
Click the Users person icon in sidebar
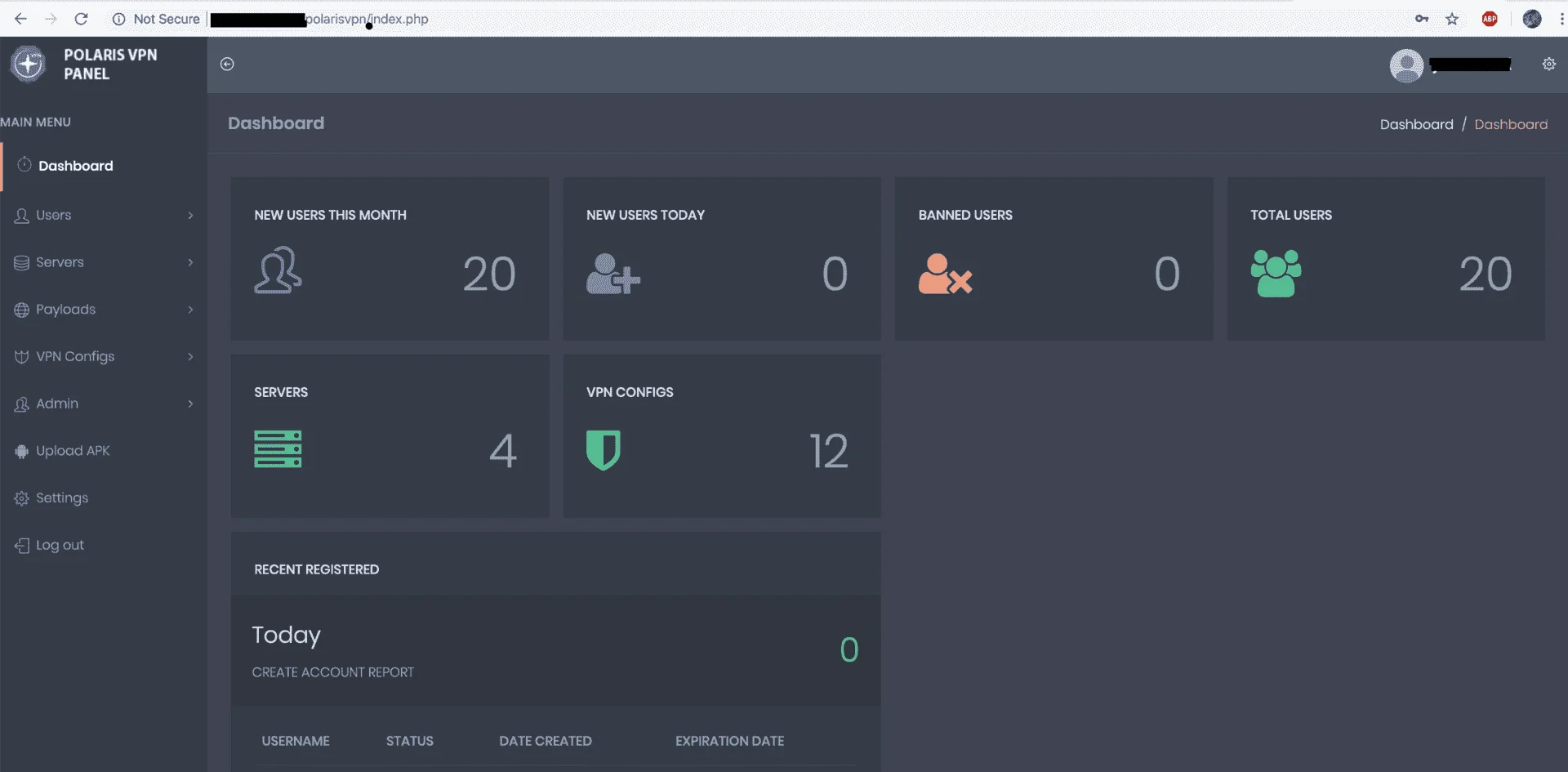point(22,216)
